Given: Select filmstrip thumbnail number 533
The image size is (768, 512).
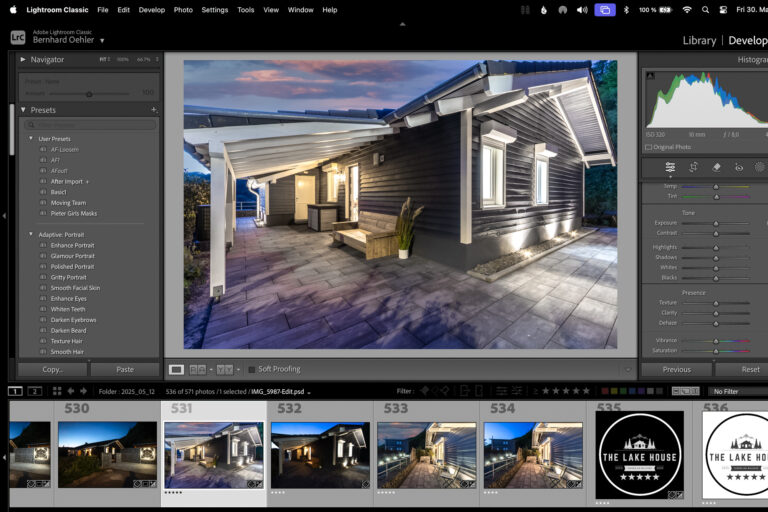Looking at the screenshot, I should click(x=427, y=455).
